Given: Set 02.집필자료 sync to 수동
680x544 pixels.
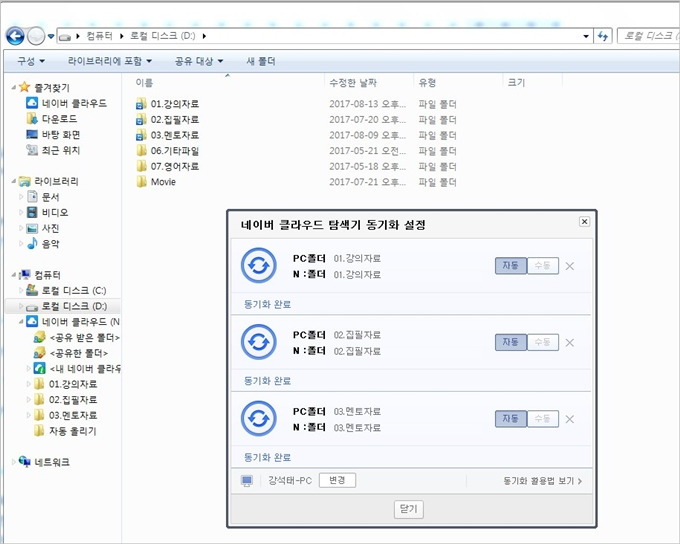Looking at the screenshot, I should [x=543, y=342].
